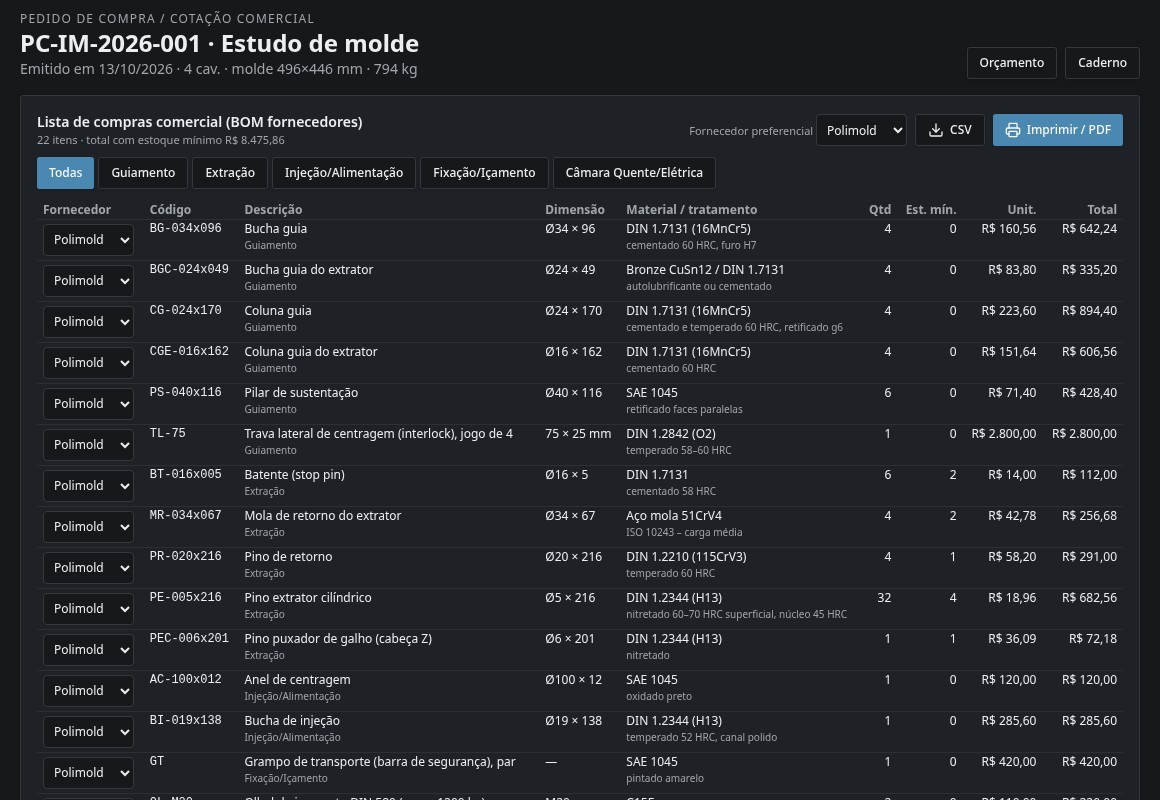1160x800 pixels.
Task: Click code PS-040x116
Action: click(186, 392)
